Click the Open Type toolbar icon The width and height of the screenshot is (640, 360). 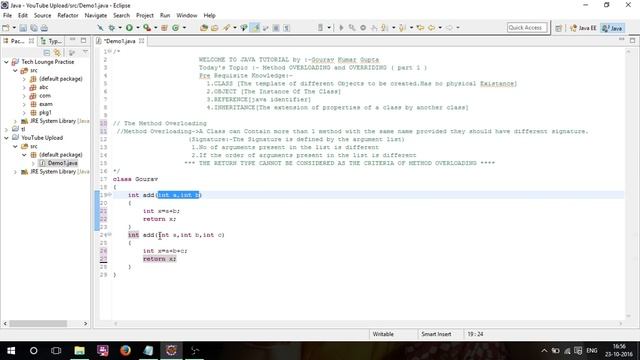coord(204,28)
